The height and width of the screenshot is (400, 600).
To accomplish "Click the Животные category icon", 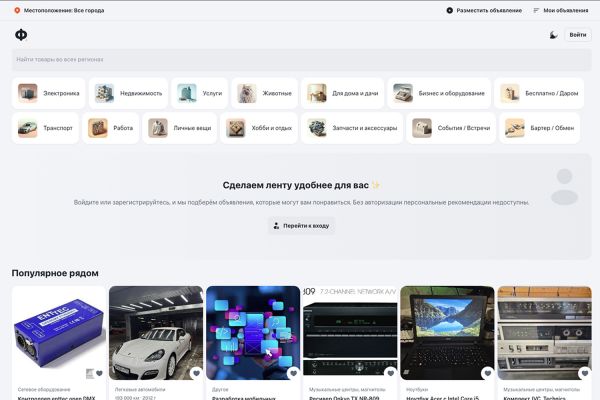I will tap(247, 93).
